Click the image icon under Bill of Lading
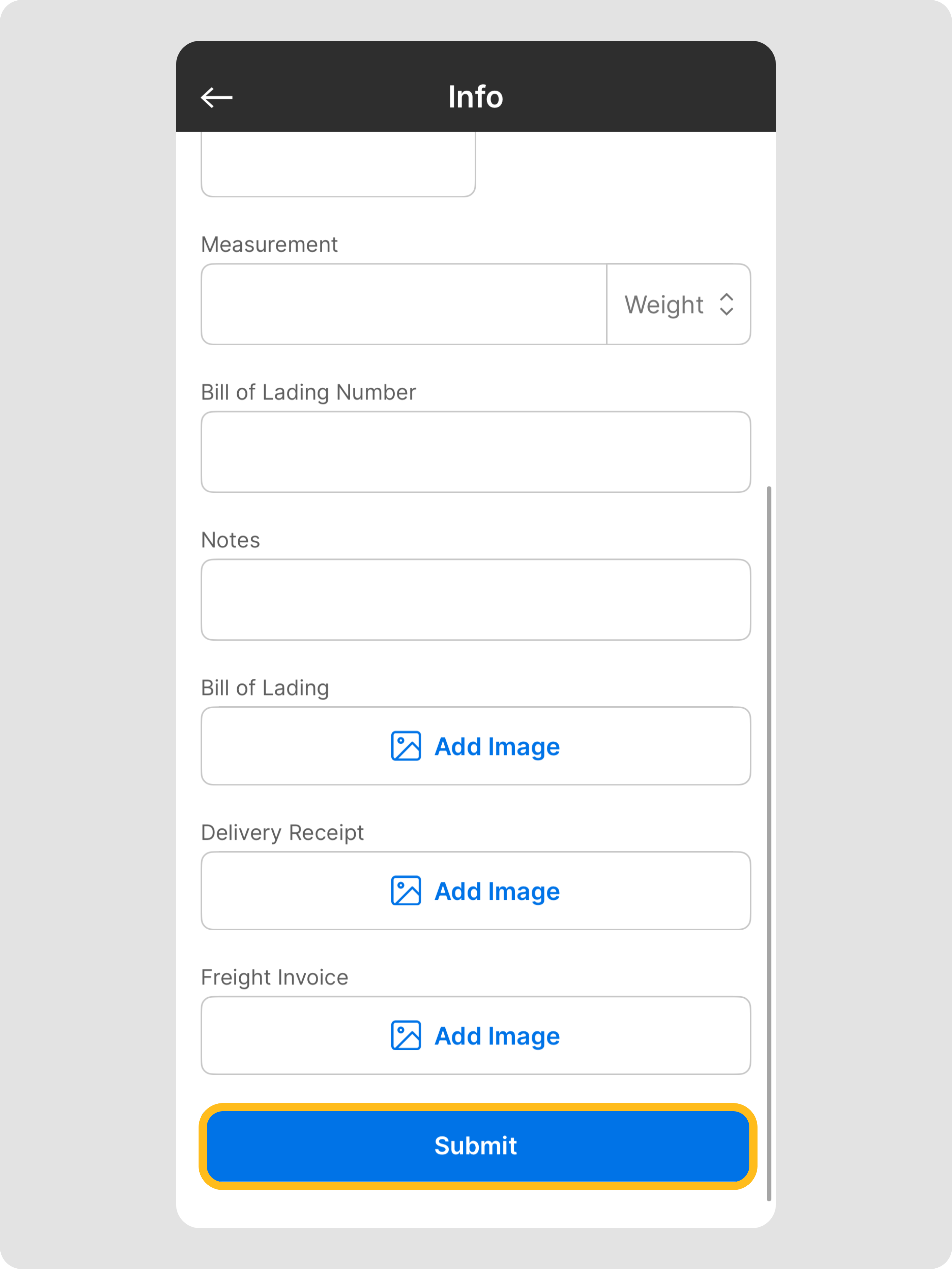The image size is (952, 1269). [406, 746]
